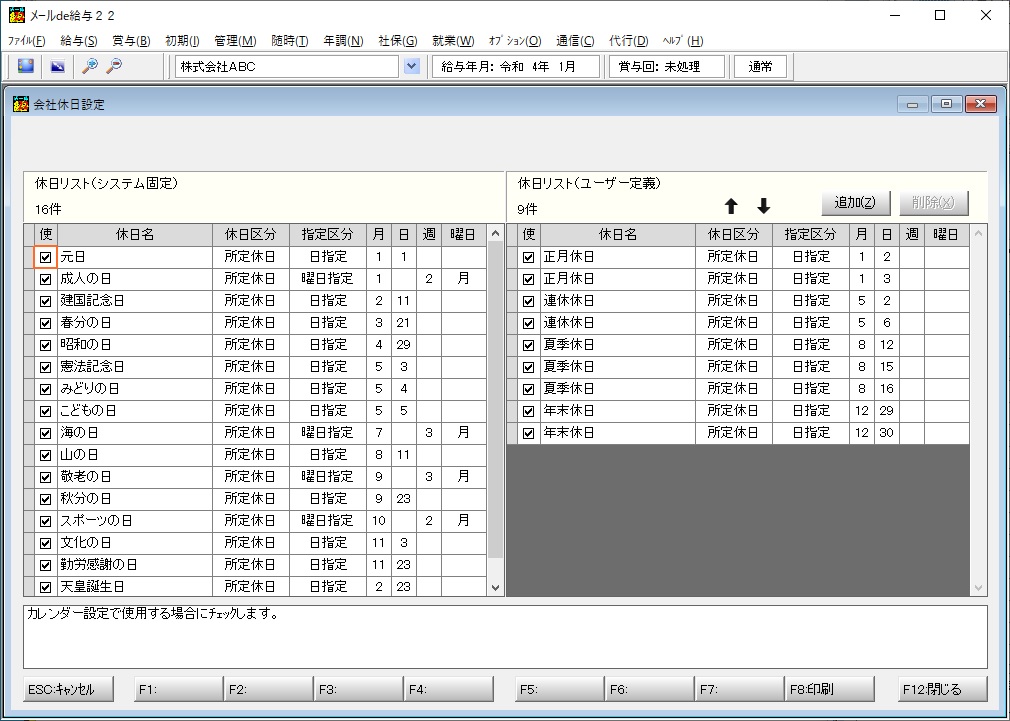Click the 追加(Z) add button
The image size is (1010, 721).
(x=856, y=203)
